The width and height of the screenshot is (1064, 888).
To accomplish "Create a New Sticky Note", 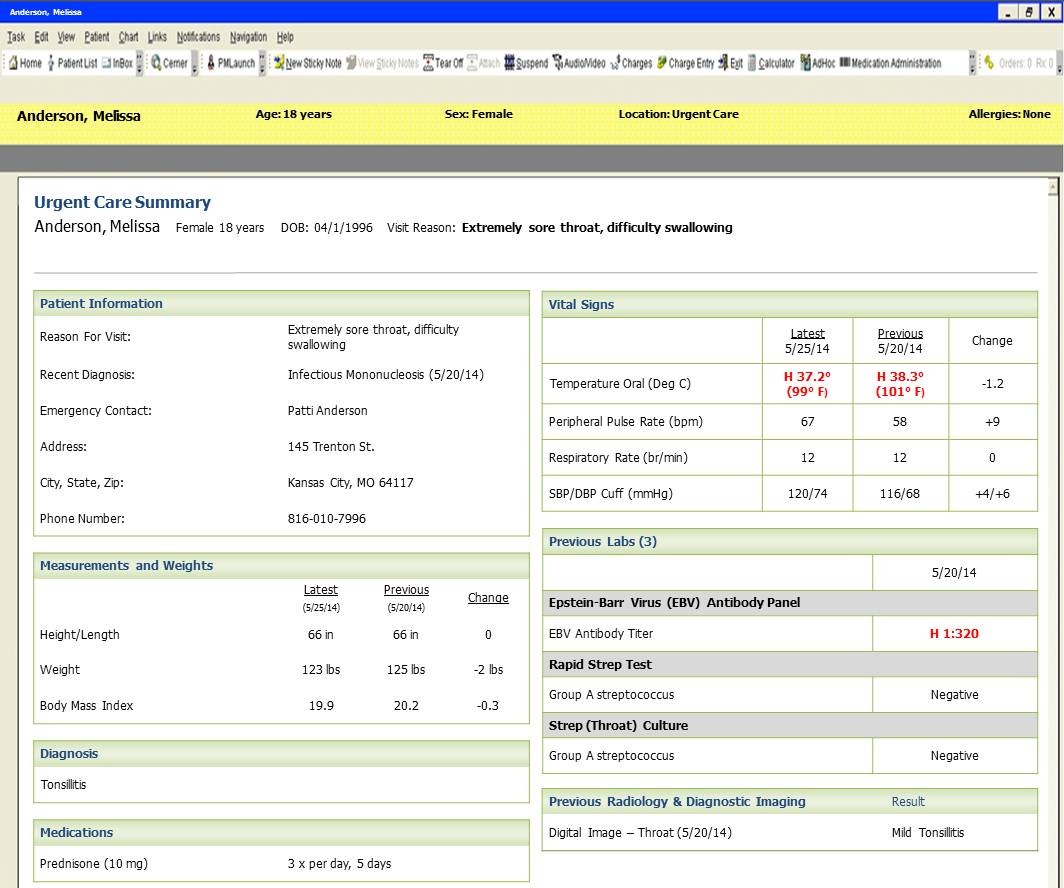I will pos(307,63).
